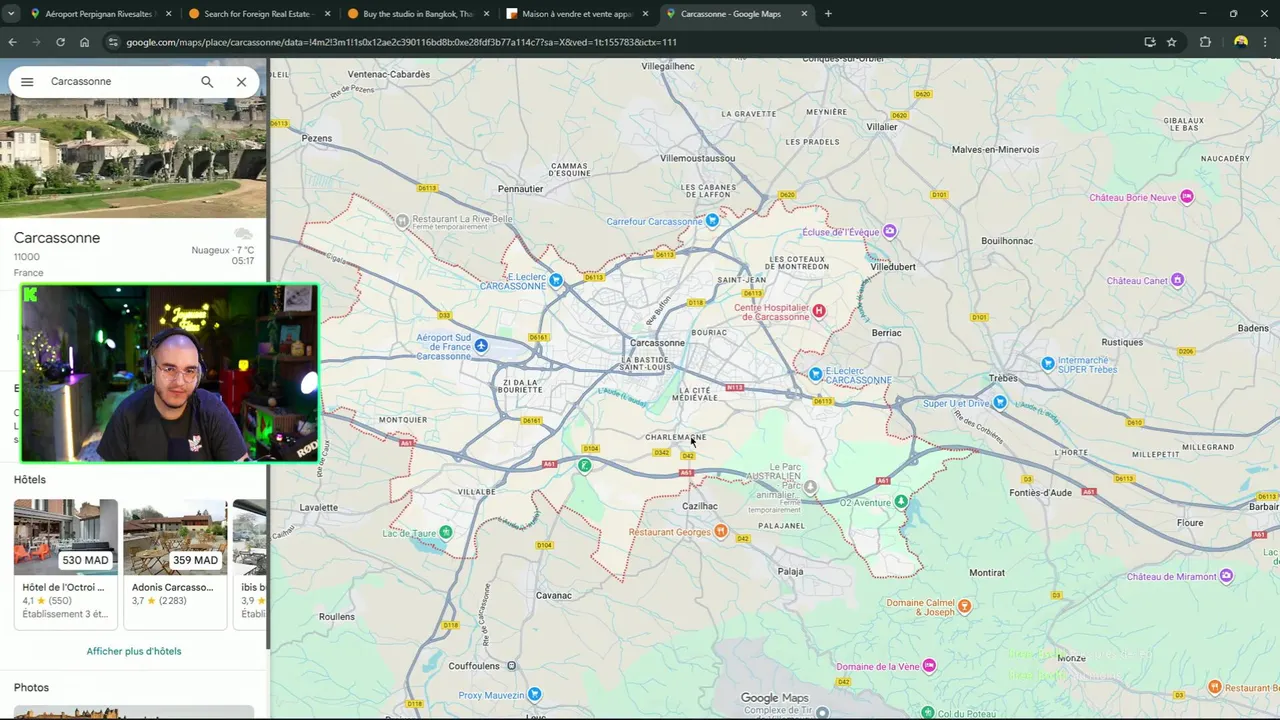Viewport: 1280px width, 720px height.
Task: Click the Palaja town label
Action: tap(790, 572)
